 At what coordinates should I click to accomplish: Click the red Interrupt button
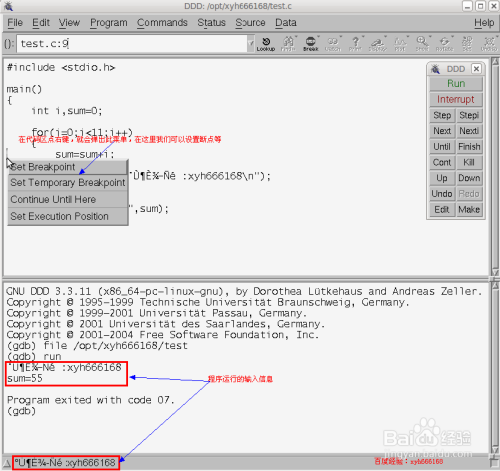456,99
